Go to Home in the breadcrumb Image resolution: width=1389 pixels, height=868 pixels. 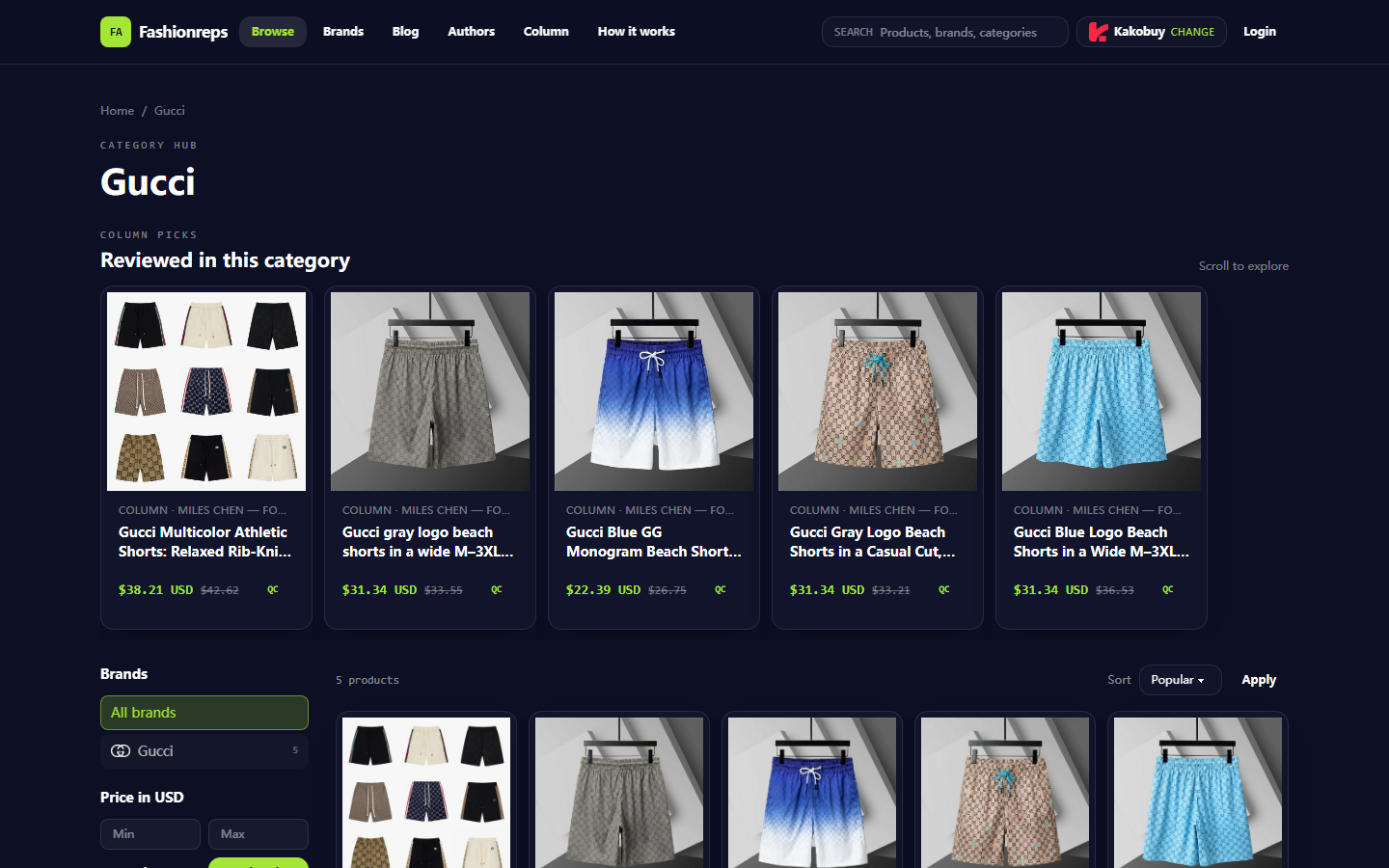tap(118, 111)
